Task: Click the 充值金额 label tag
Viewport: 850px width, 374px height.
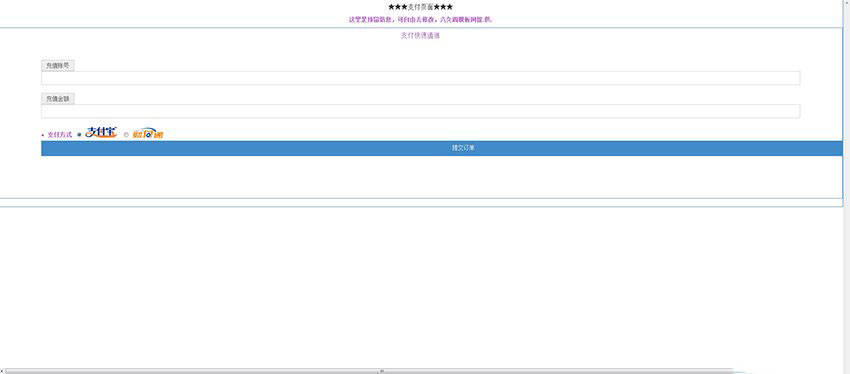Action: 57,99
